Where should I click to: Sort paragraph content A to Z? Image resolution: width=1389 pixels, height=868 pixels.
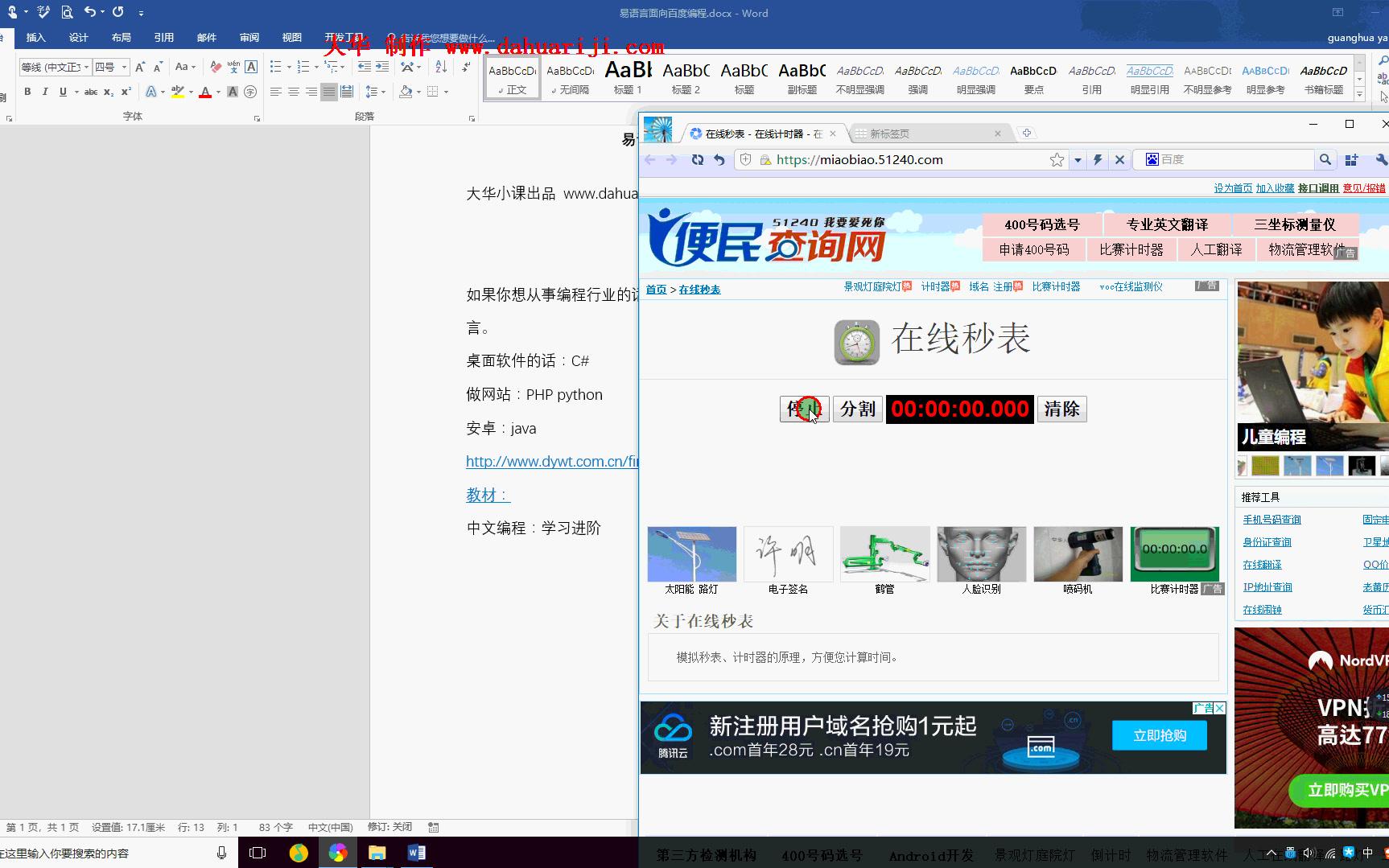(x=441, y=67)
